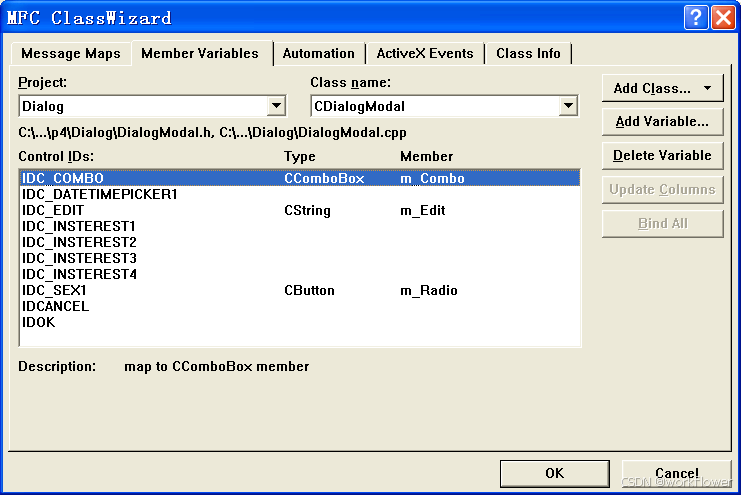Click the Add Variable button
The width and height of the screenshot is (741, 495).
(x=662, y=122)
